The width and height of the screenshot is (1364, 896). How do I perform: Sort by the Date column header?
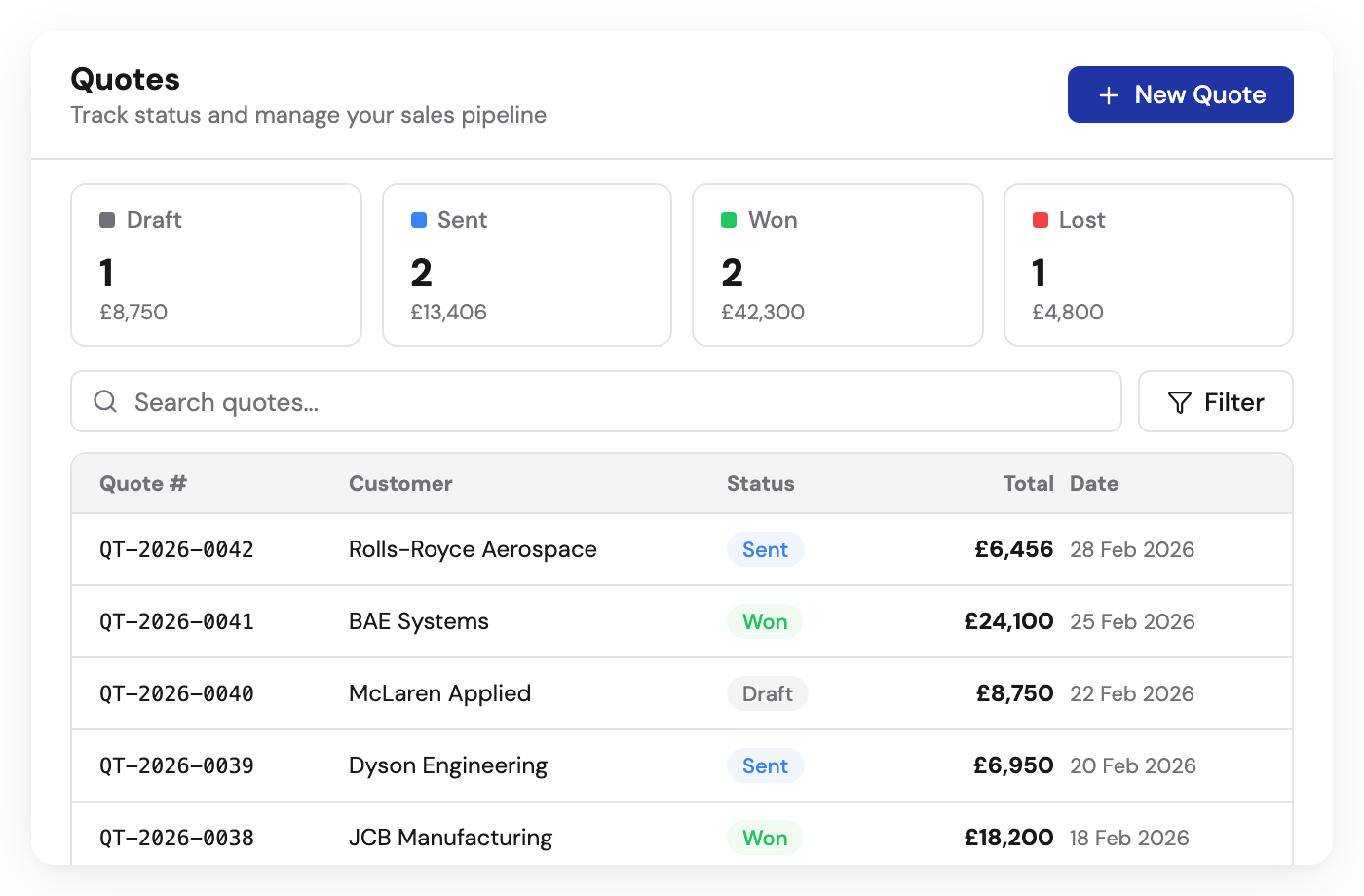1094,483
